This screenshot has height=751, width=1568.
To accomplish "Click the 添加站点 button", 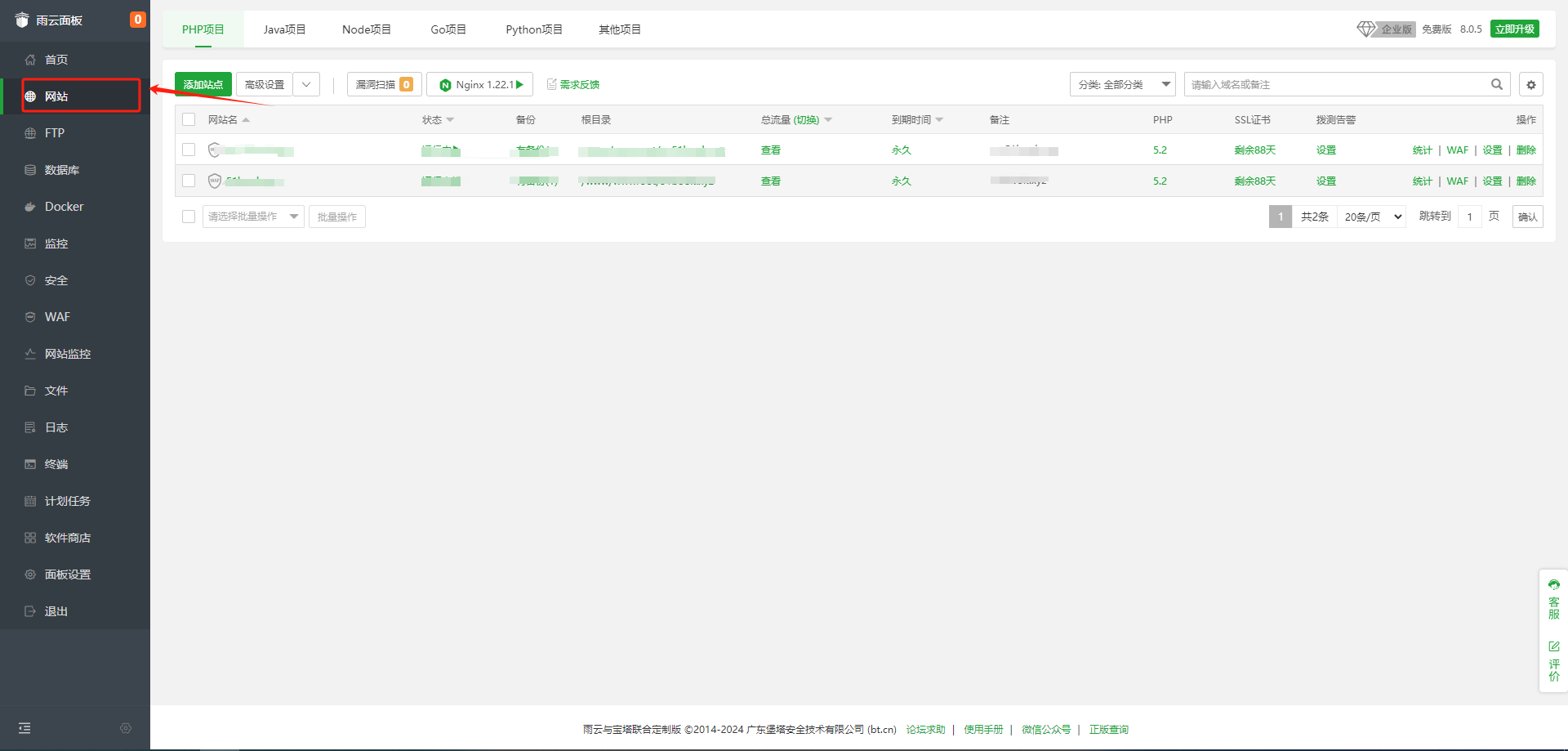I will coord(203,85).
